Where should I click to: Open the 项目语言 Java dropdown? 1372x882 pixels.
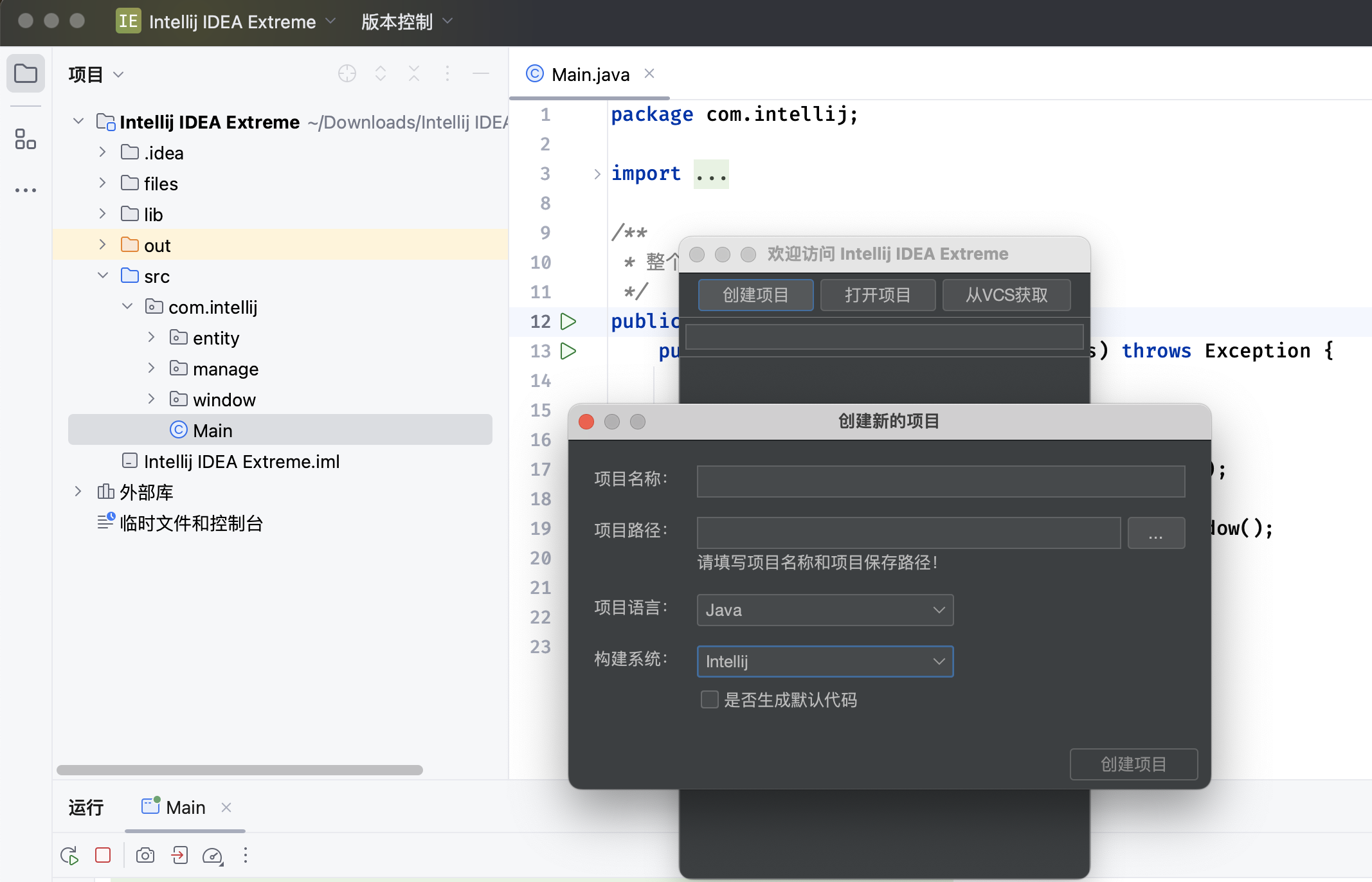pyautogui.click(x=825, y=609)
